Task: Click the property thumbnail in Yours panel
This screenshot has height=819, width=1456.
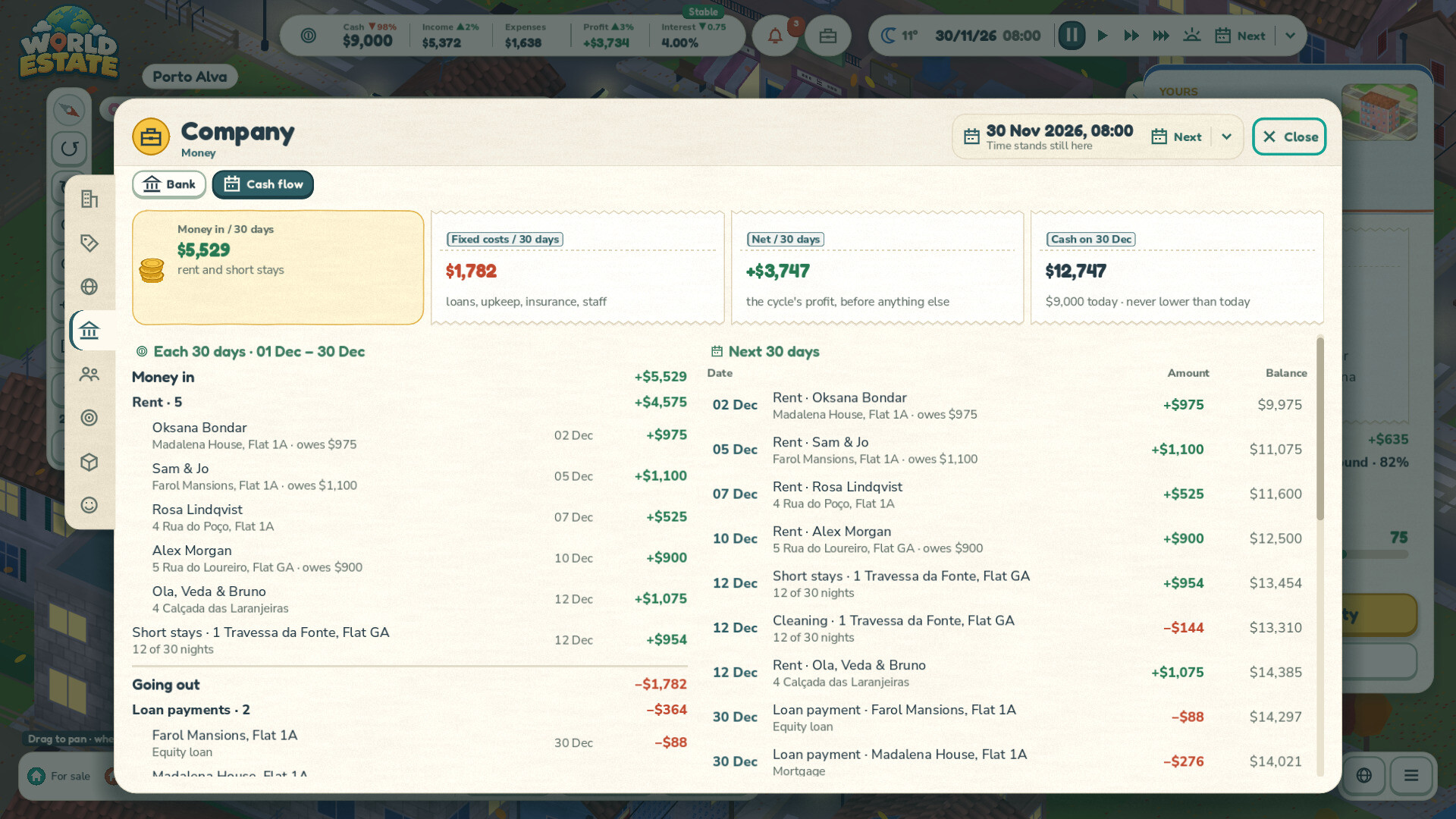Action: pyautogui.click(x=1379, y=112)
